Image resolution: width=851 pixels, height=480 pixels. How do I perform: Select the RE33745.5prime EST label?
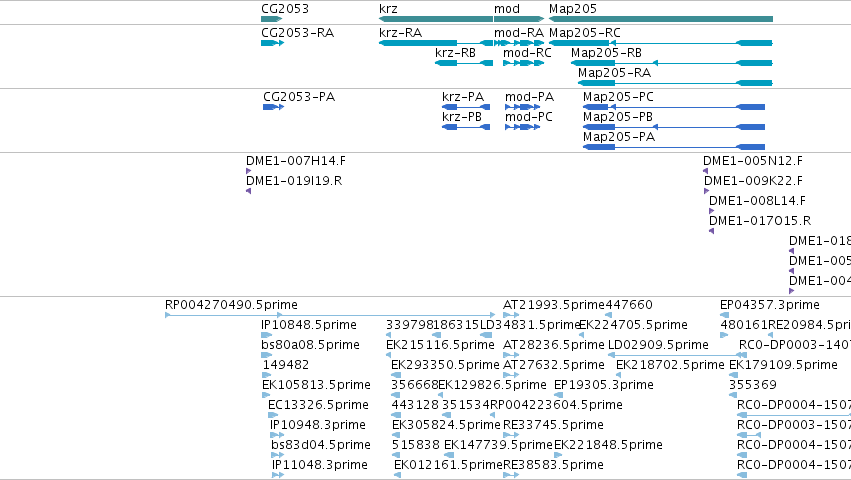(x=553, y=426)
